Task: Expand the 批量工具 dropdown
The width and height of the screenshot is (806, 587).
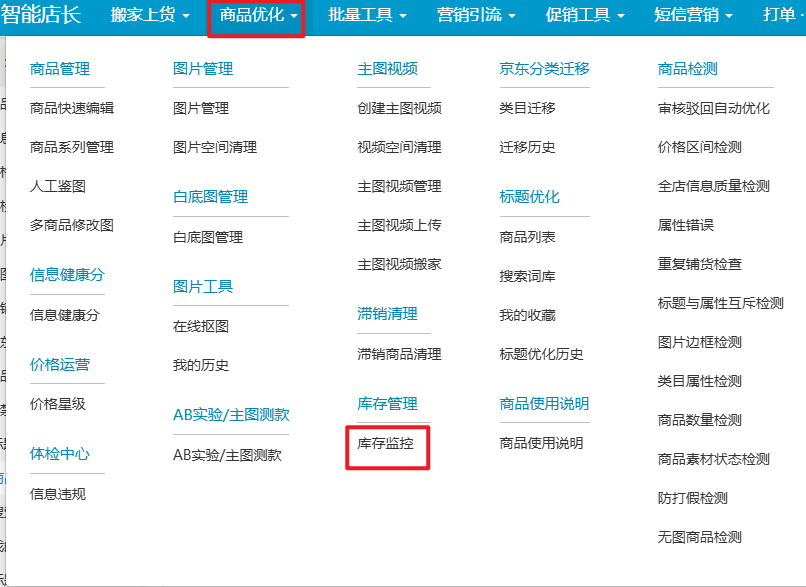Action: 367,16
